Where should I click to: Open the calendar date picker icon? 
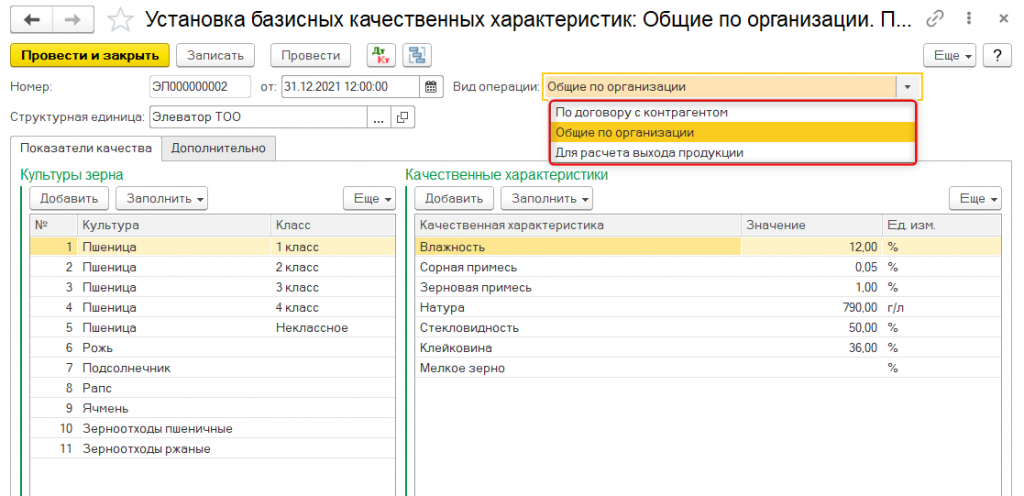coord(431,87)
